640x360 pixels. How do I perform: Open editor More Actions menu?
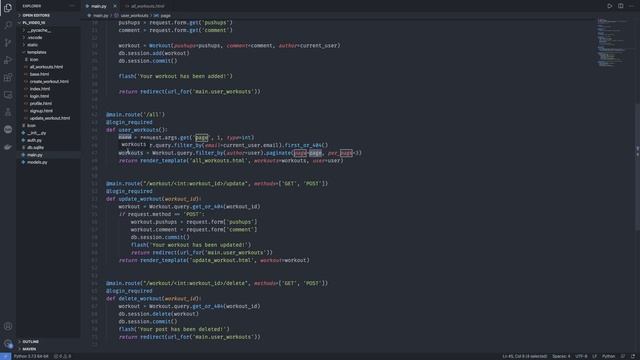[631, 6]
